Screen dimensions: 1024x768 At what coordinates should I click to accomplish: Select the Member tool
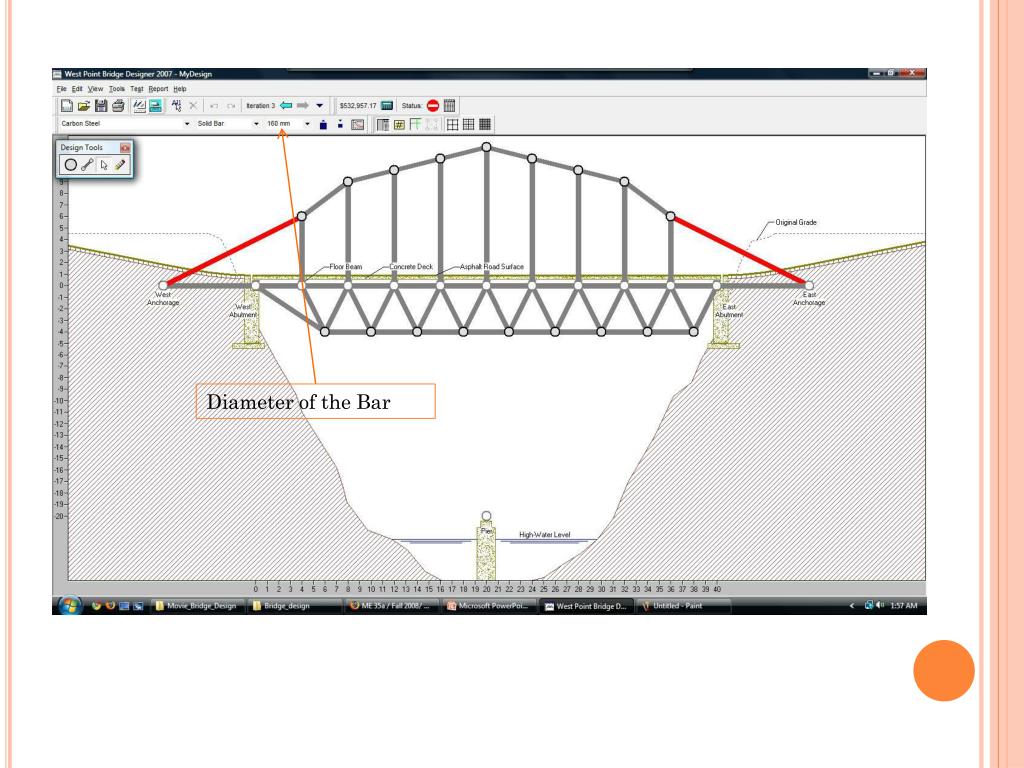87,165
